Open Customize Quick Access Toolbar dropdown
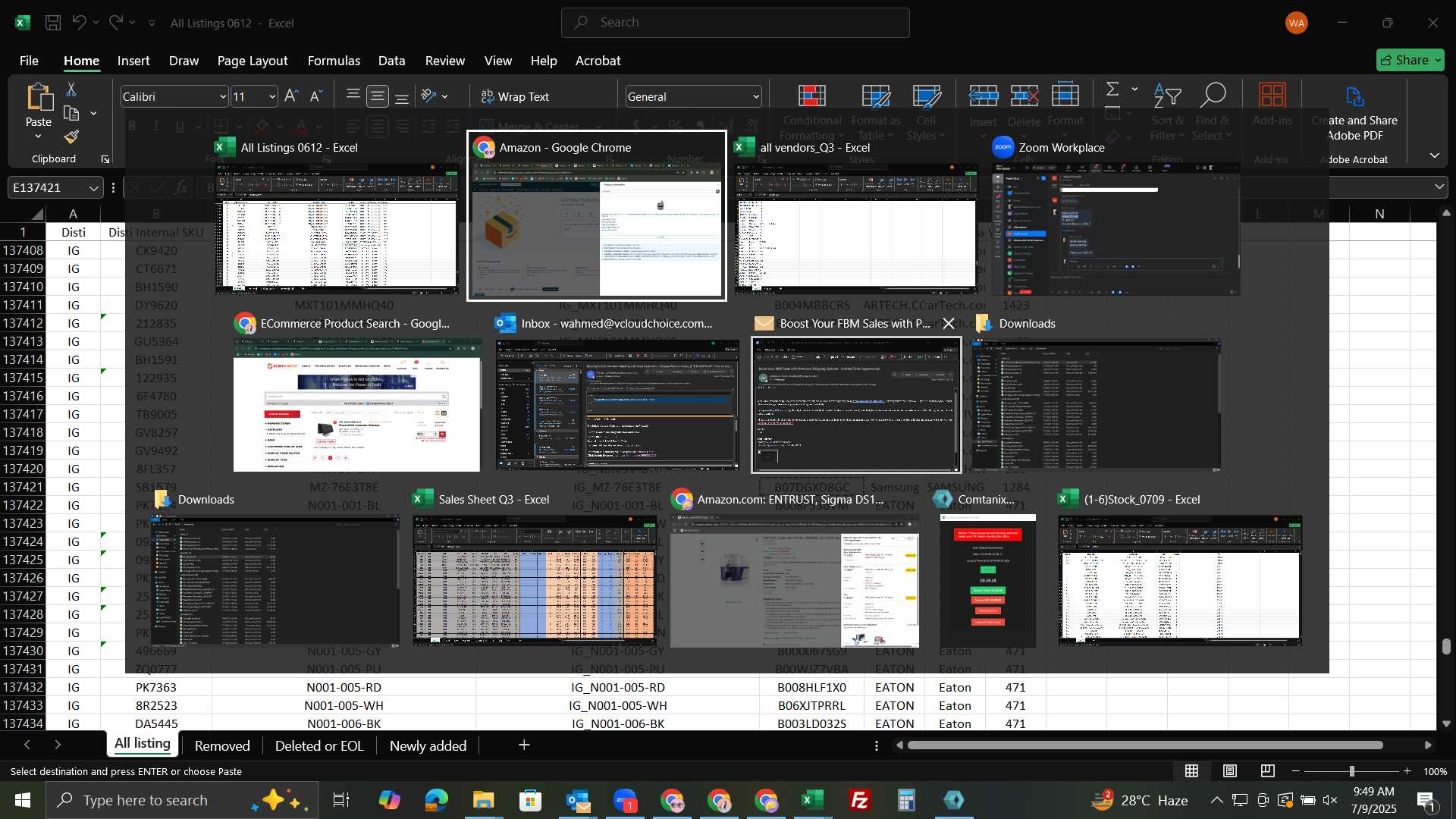The width and height of the screenshot is (1456, 819). [152, 24]
